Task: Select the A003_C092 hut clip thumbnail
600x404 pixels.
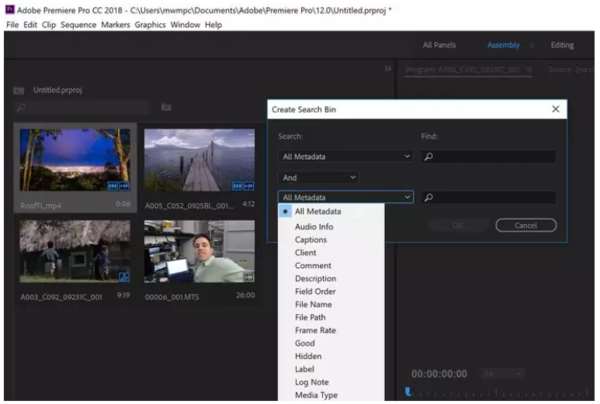Action: pos(75,251)
